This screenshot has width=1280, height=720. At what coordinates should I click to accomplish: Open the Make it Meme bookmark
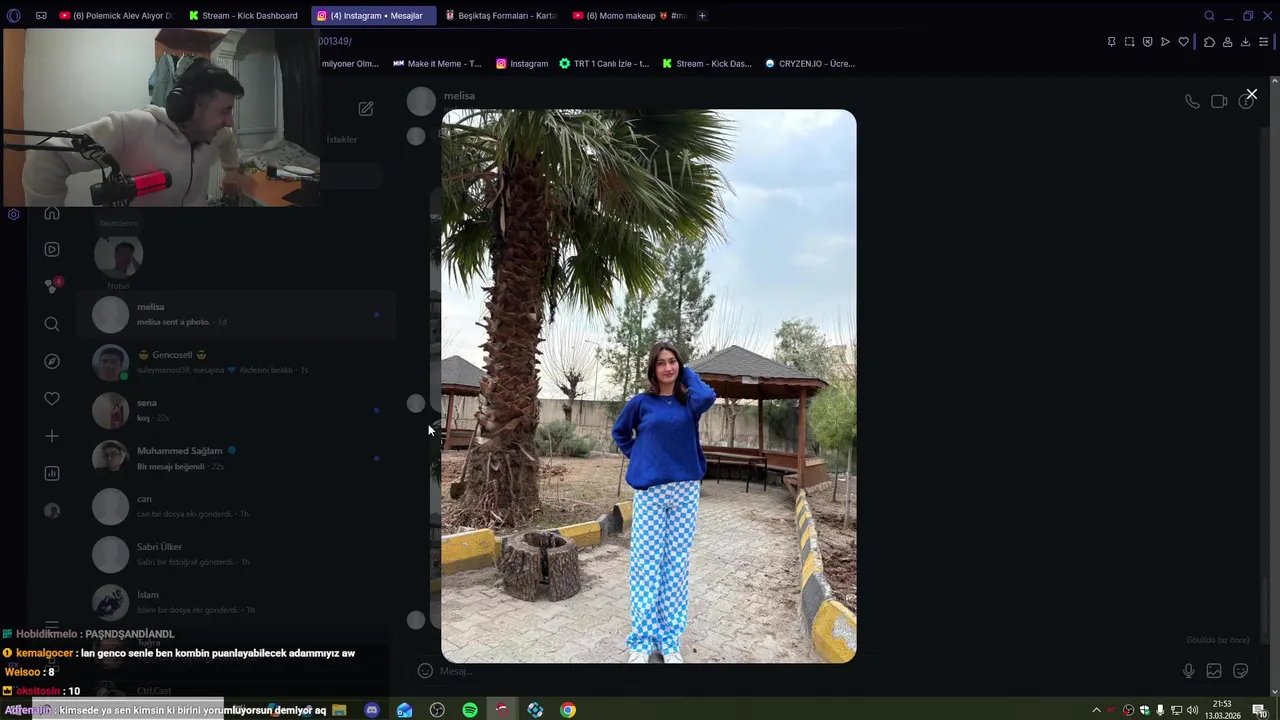pos(437,64)
